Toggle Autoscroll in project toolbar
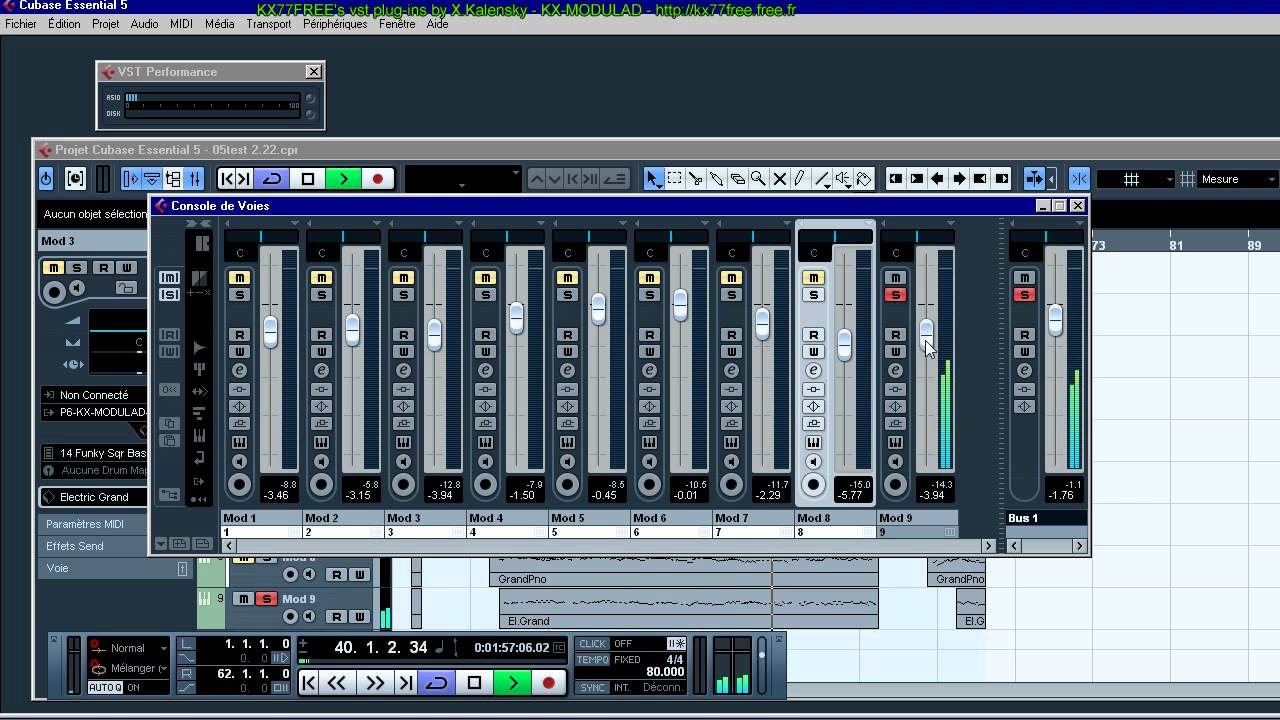This screenshot has height=720, width=1280. pyautogui.click(x=1034, y=179)
